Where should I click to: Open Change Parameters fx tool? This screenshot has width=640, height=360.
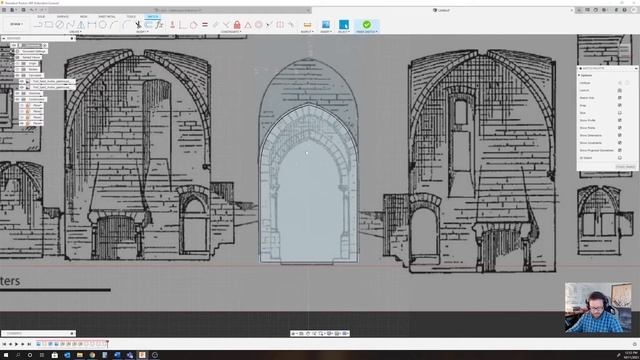click(159, 25)
